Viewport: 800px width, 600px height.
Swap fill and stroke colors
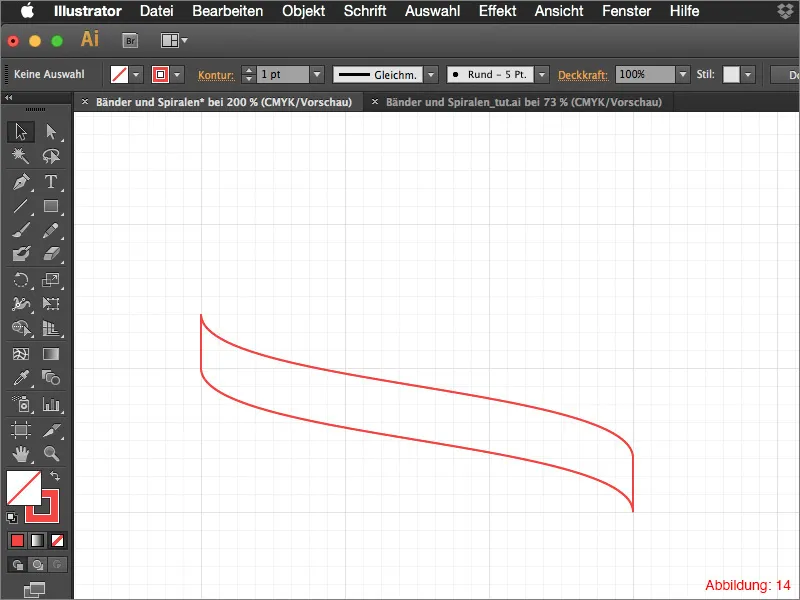55,476
